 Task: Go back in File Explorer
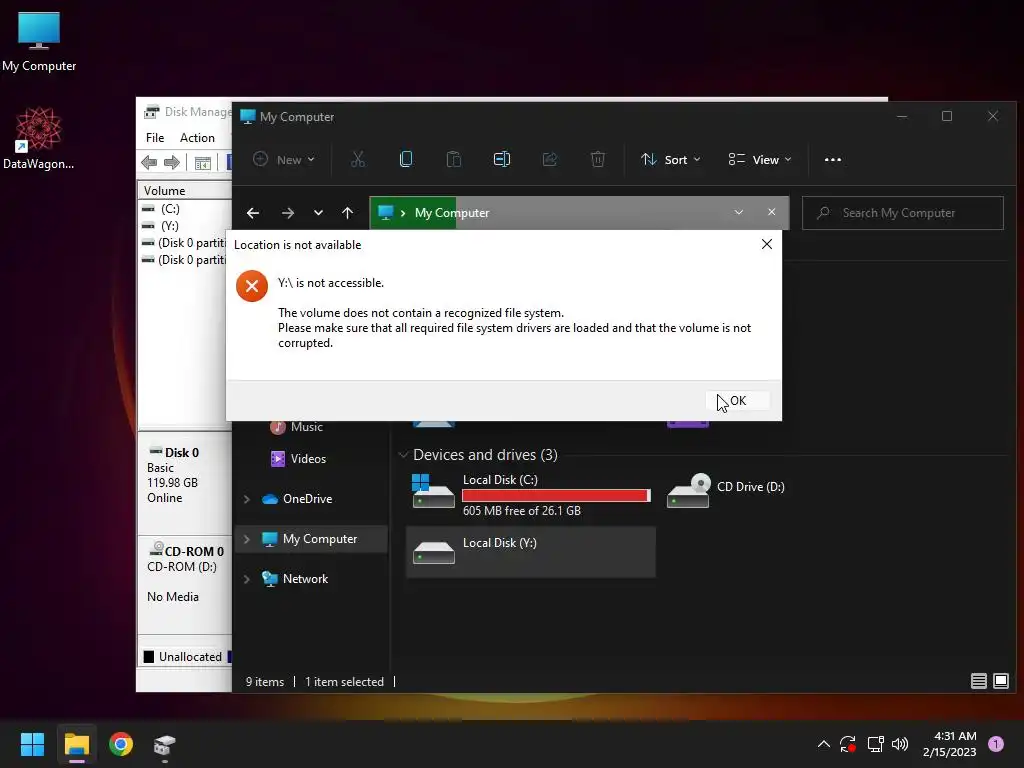click(x=253, y=213)
